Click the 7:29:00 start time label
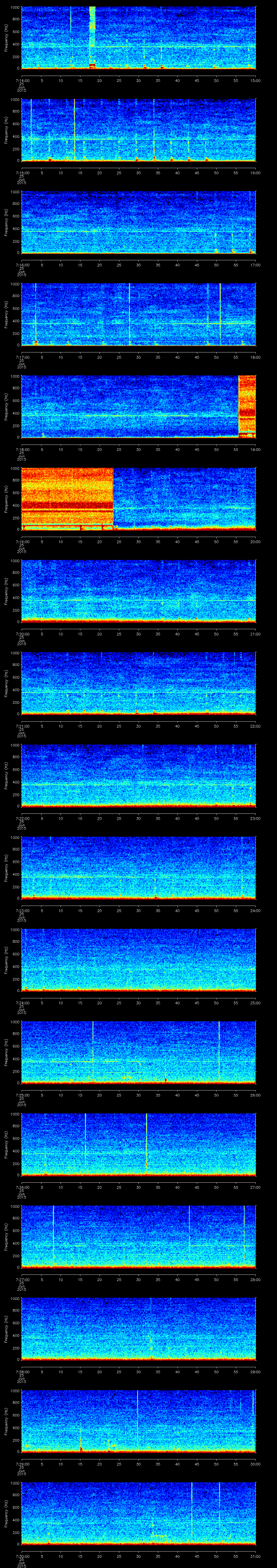This screenshot has height=1568, width=277. (x=21, y=1464)
